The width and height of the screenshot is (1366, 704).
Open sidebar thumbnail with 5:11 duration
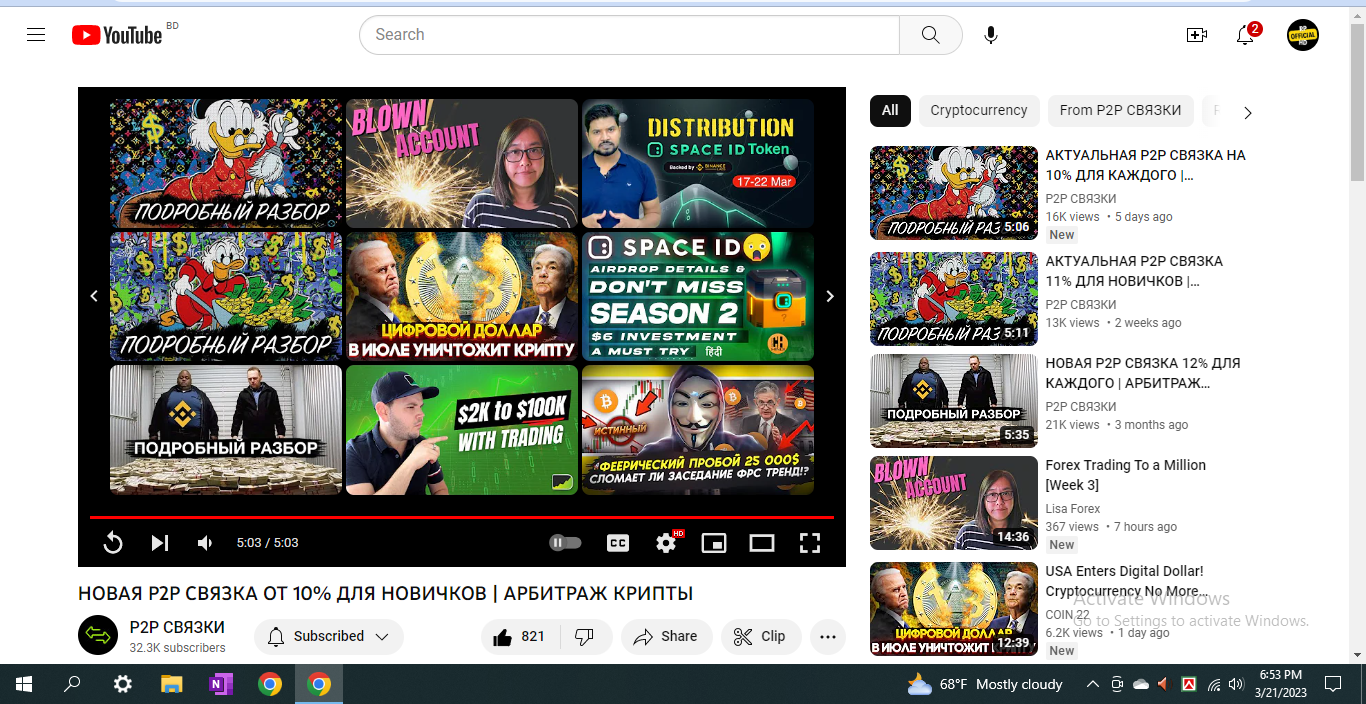tap(954, 299)
